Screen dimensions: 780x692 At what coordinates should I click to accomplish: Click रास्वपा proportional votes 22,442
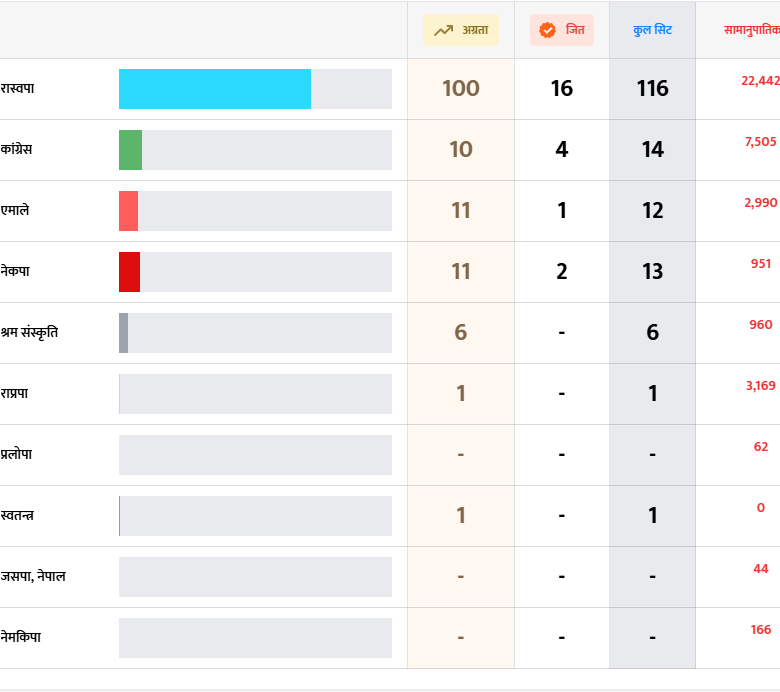coord(760,81)
